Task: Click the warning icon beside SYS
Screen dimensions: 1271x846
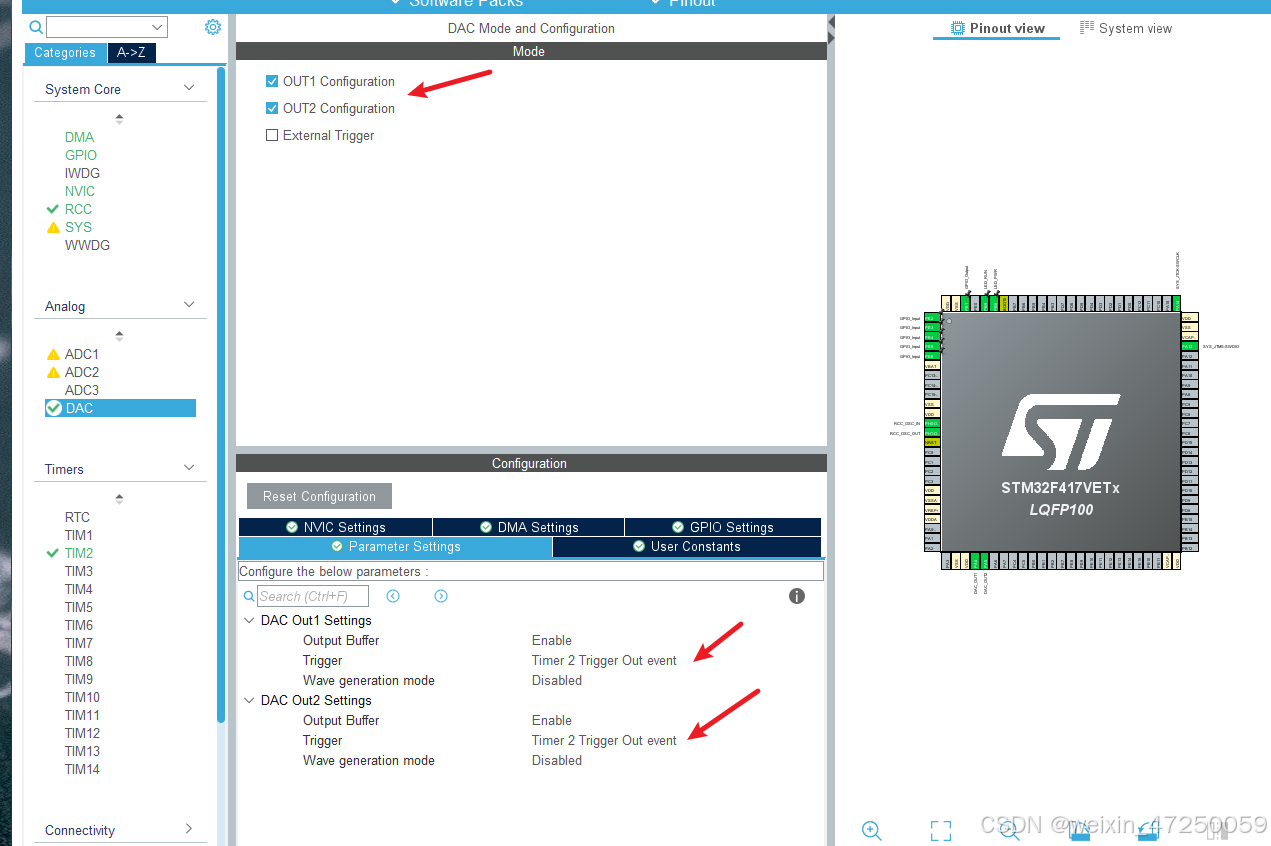Action: (53, 228)
